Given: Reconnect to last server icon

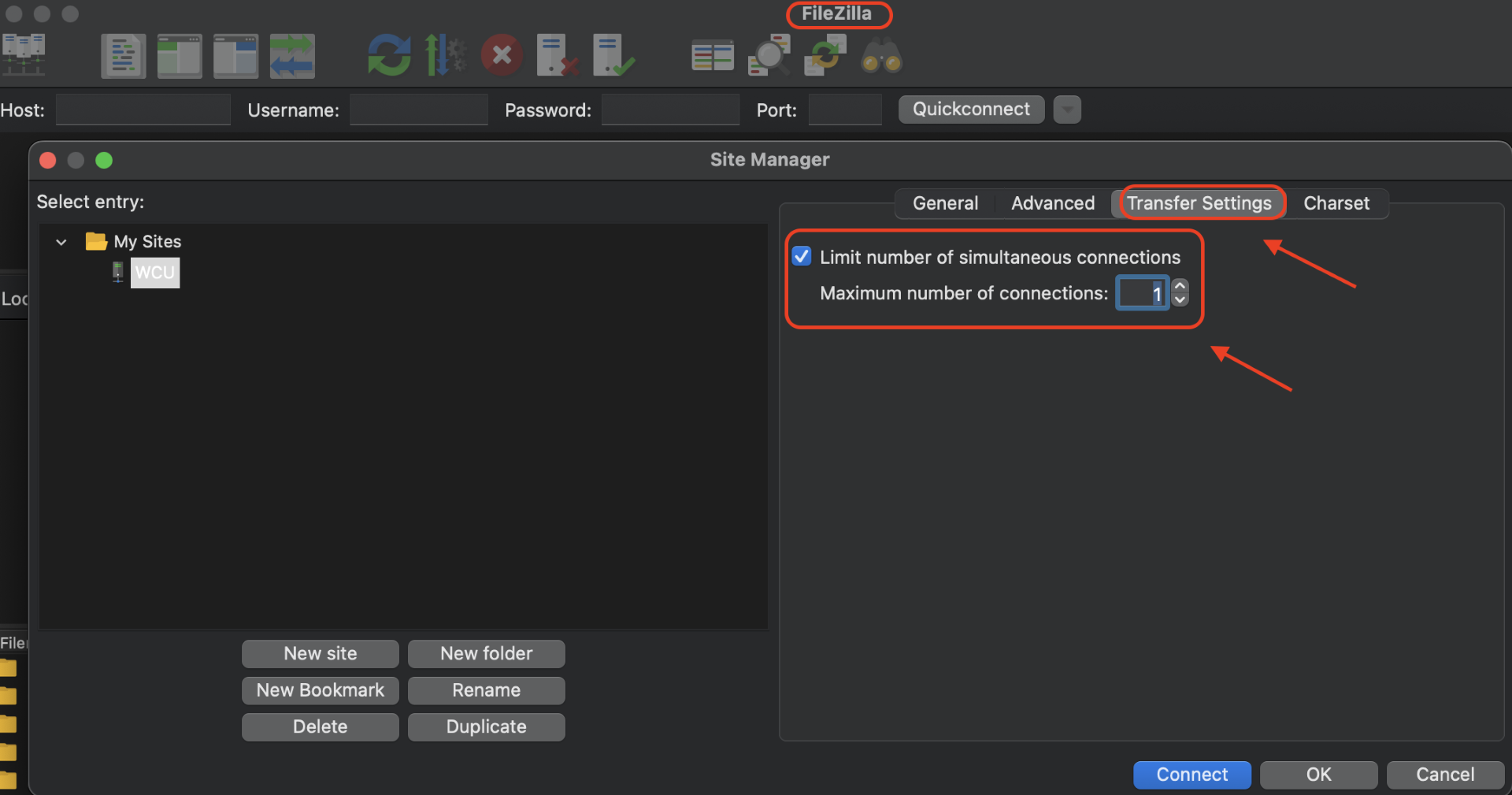Looking at the screenshot, I should (x=613, y=55).
